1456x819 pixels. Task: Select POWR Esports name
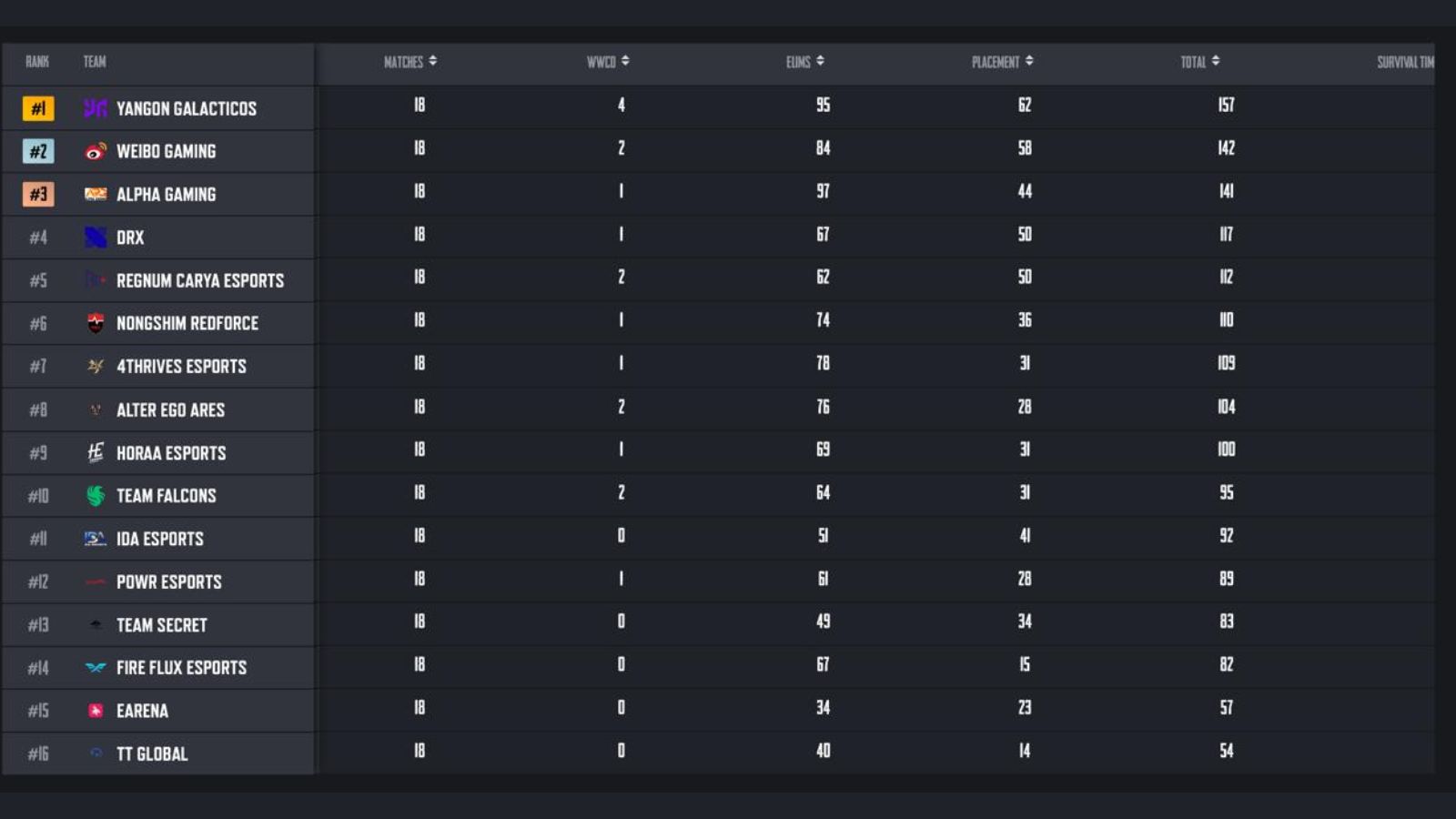click(169, 581)
